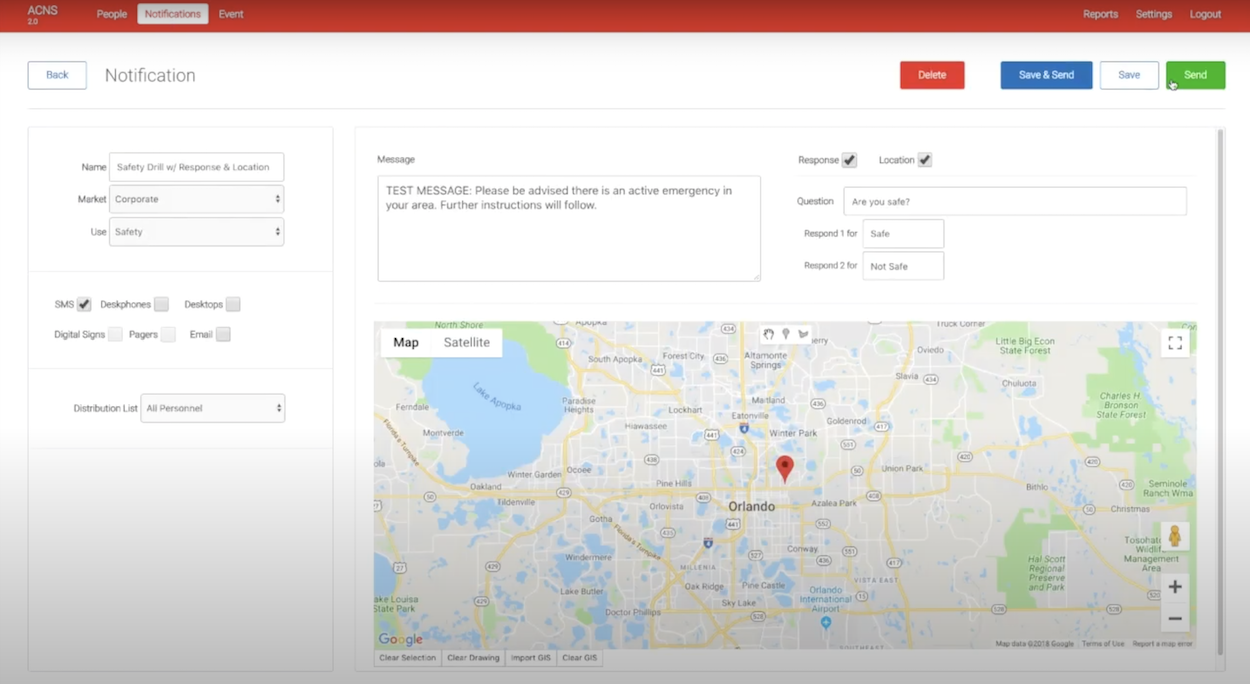Viewport: 1250px width, 684px height.
Task: Click the Notification page heading
Action: click(150, 75)
